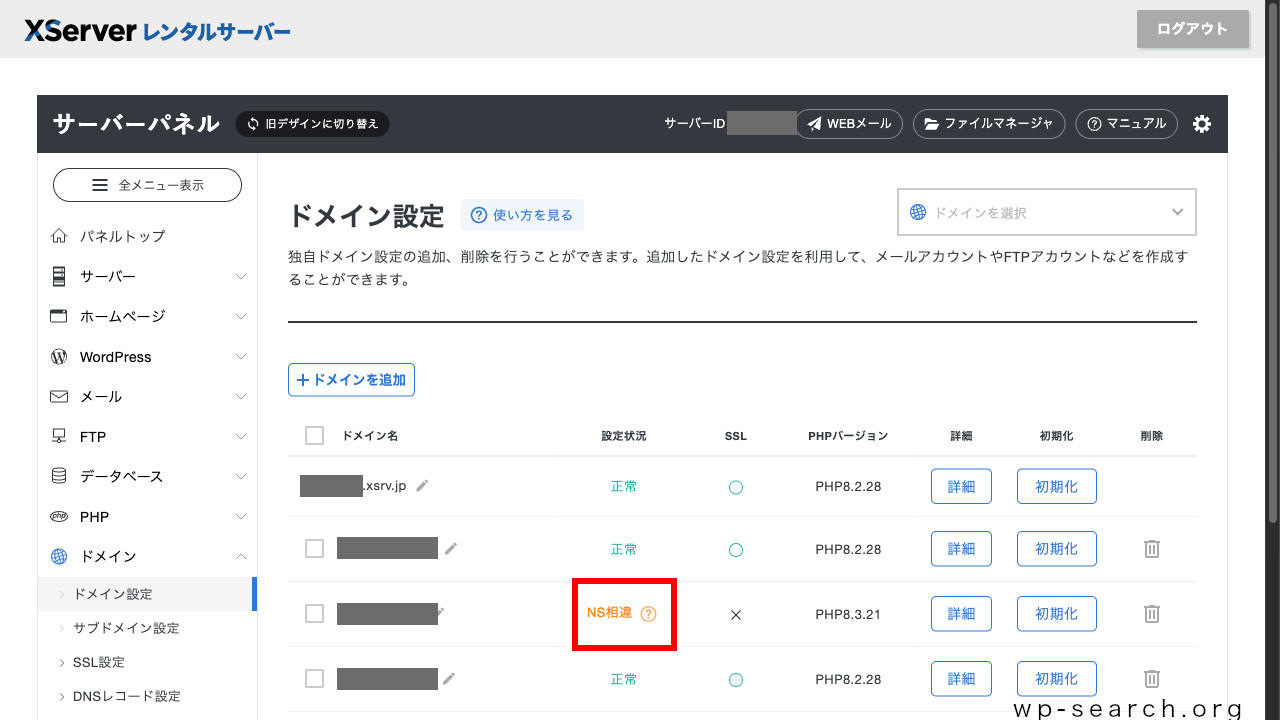
Task: Open the ファイルマネージャ tool
Action: point(988,124)
